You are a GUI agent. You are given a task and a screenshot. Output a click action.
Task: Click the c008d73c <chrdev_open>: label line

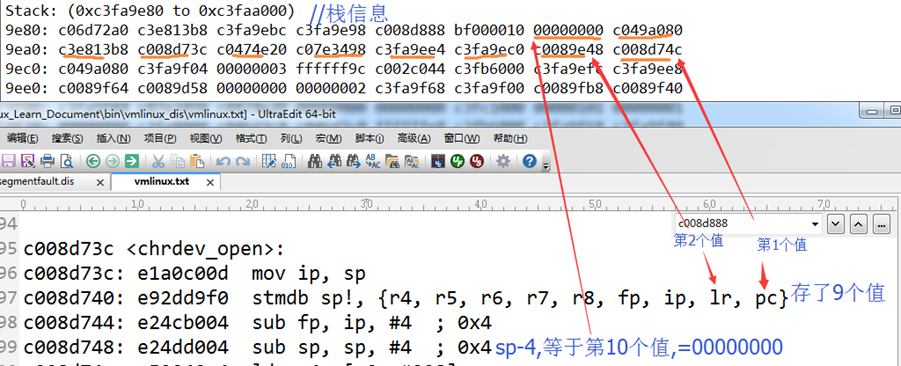[x=153, y=249]
